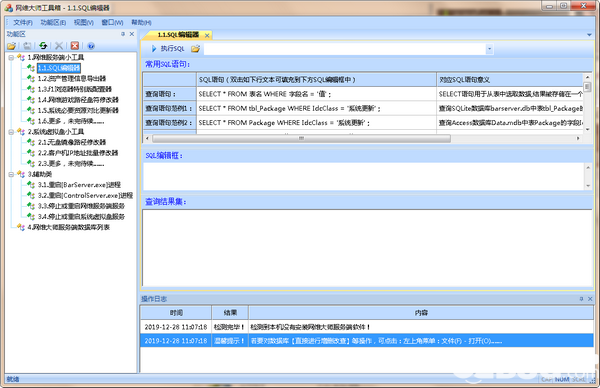Click the gray X delete icon
The image size is (600, 388).
(x=59, y=46)
